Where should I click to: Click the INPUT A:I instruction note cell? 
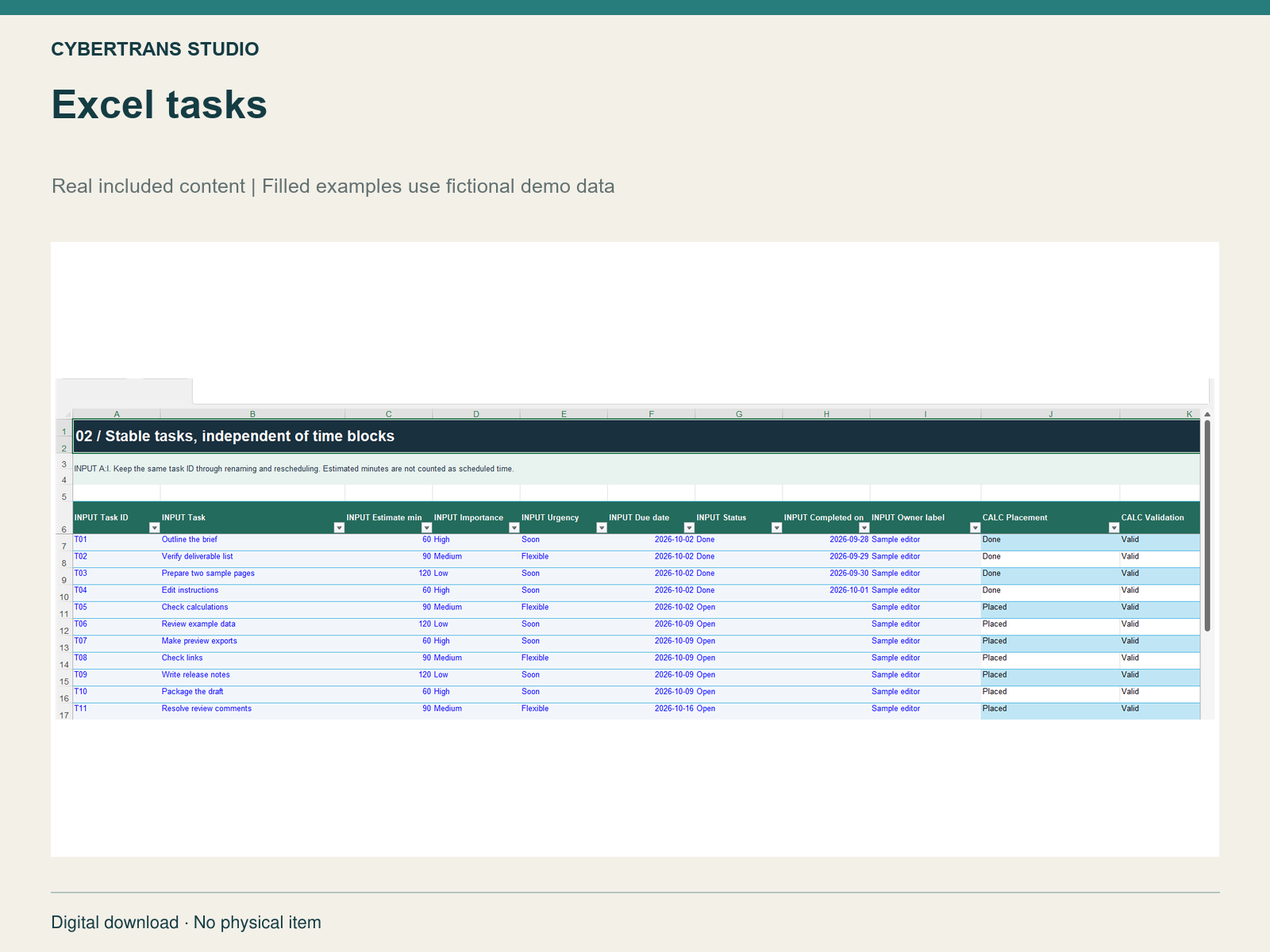(x=637, y=469)
